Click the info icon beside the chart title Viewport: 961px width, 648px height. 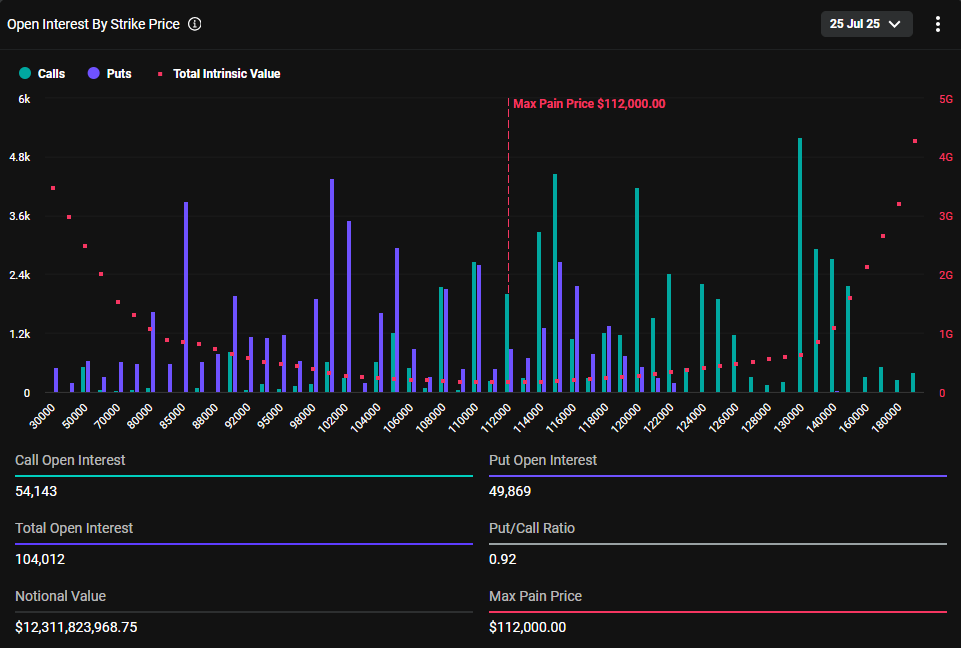195,24
